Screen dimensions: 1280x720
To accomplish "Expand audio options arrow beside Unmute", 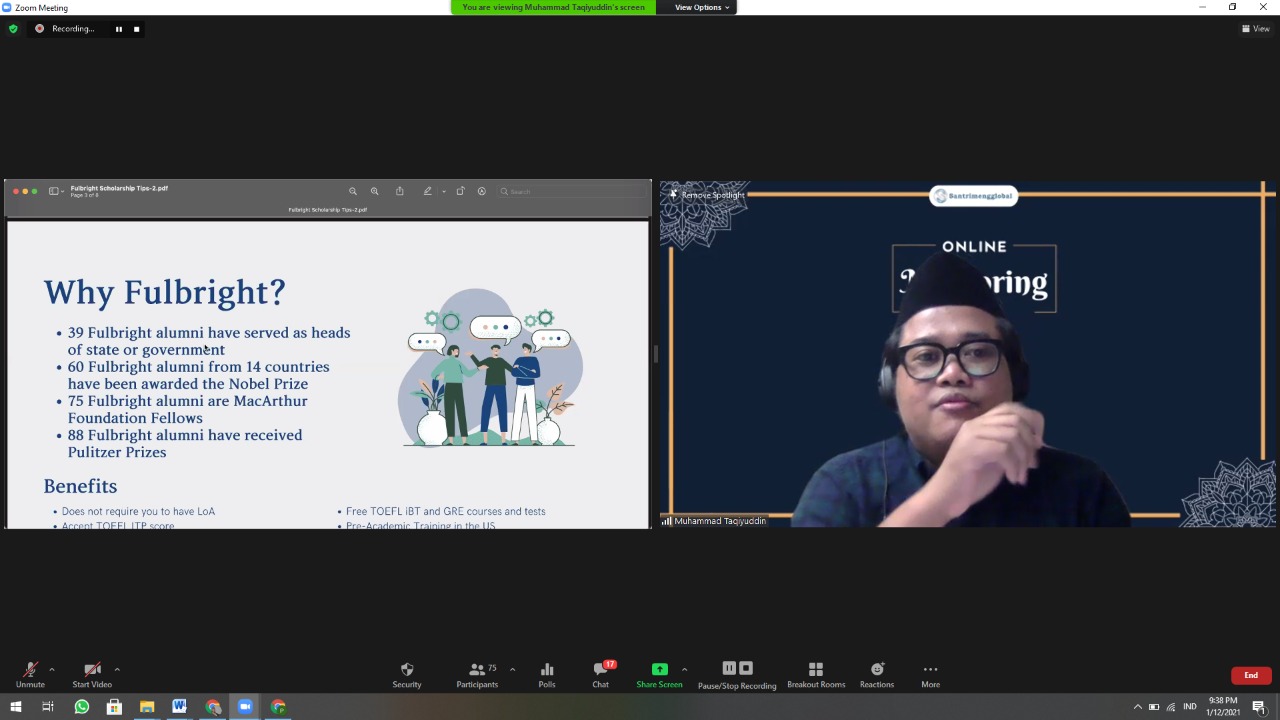I will [x=52, y=669].
